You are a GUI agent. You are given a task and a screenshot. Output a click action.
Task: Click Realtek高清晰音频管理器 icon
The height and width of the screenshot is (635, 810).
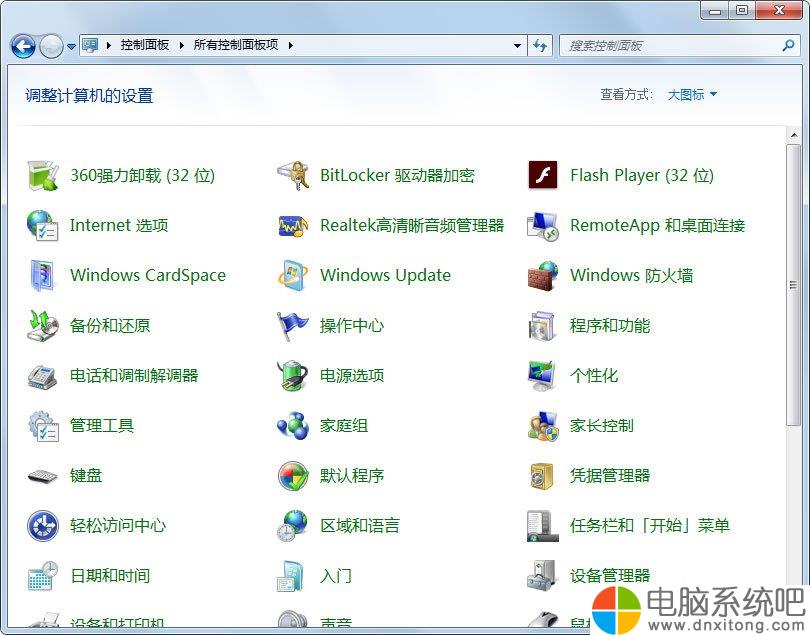293,225
